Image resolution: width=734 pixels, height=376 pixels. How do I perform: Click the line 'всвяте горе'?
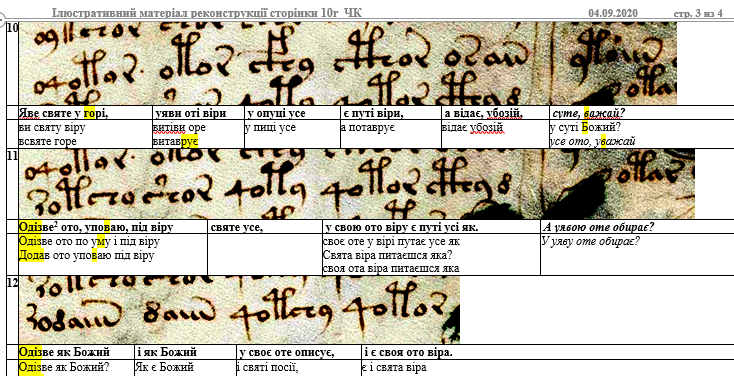tap(47, 142)
